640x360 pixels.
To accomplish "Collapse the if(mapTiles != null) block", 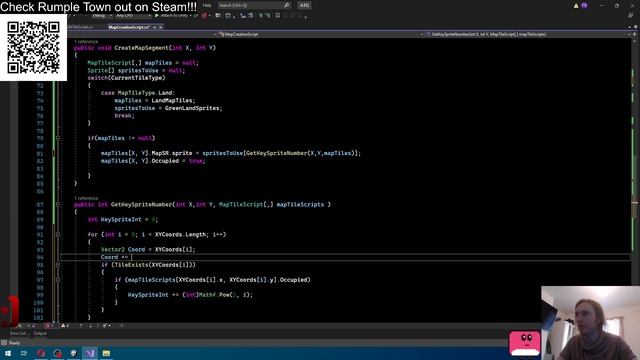I will coord(58,138).
